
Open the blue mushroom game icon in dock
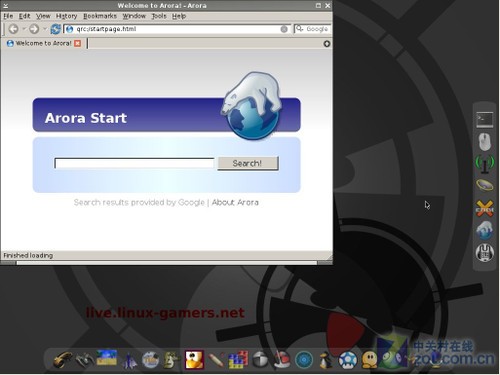coord(347,360)
